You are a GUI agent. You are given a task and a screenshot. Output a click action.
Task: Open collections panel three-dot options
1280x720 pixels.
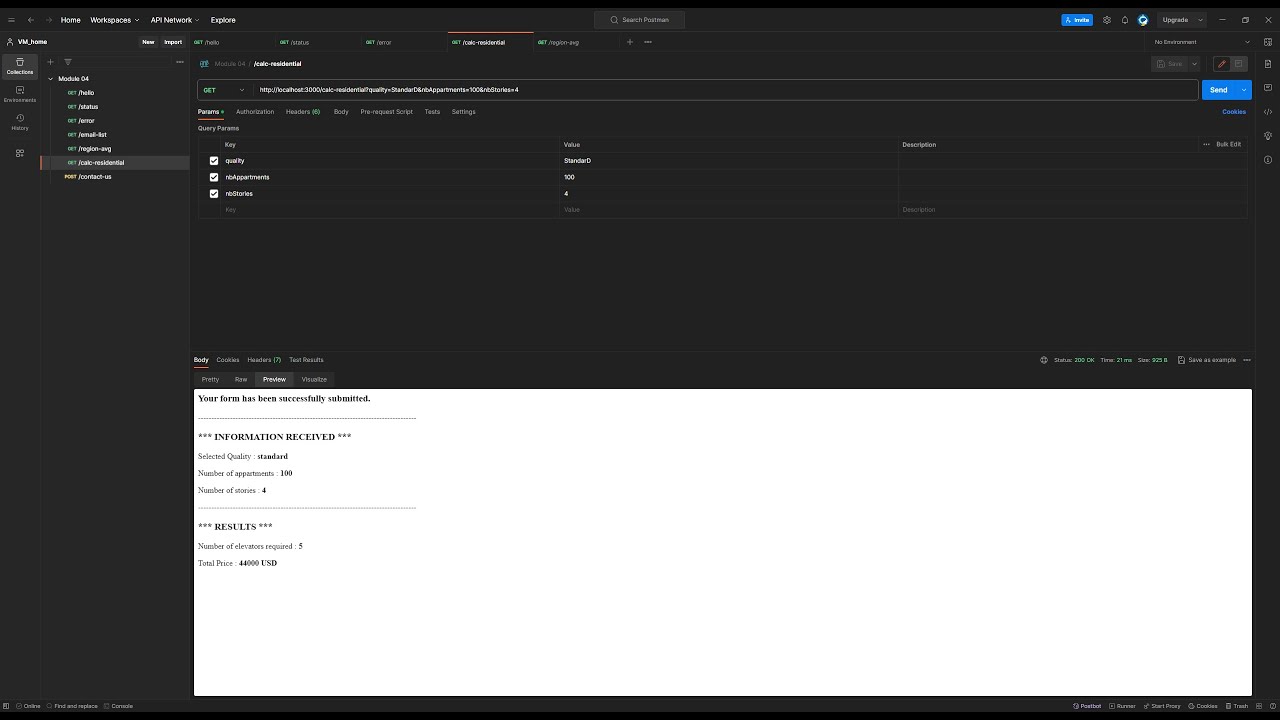(x=180, y=62)
